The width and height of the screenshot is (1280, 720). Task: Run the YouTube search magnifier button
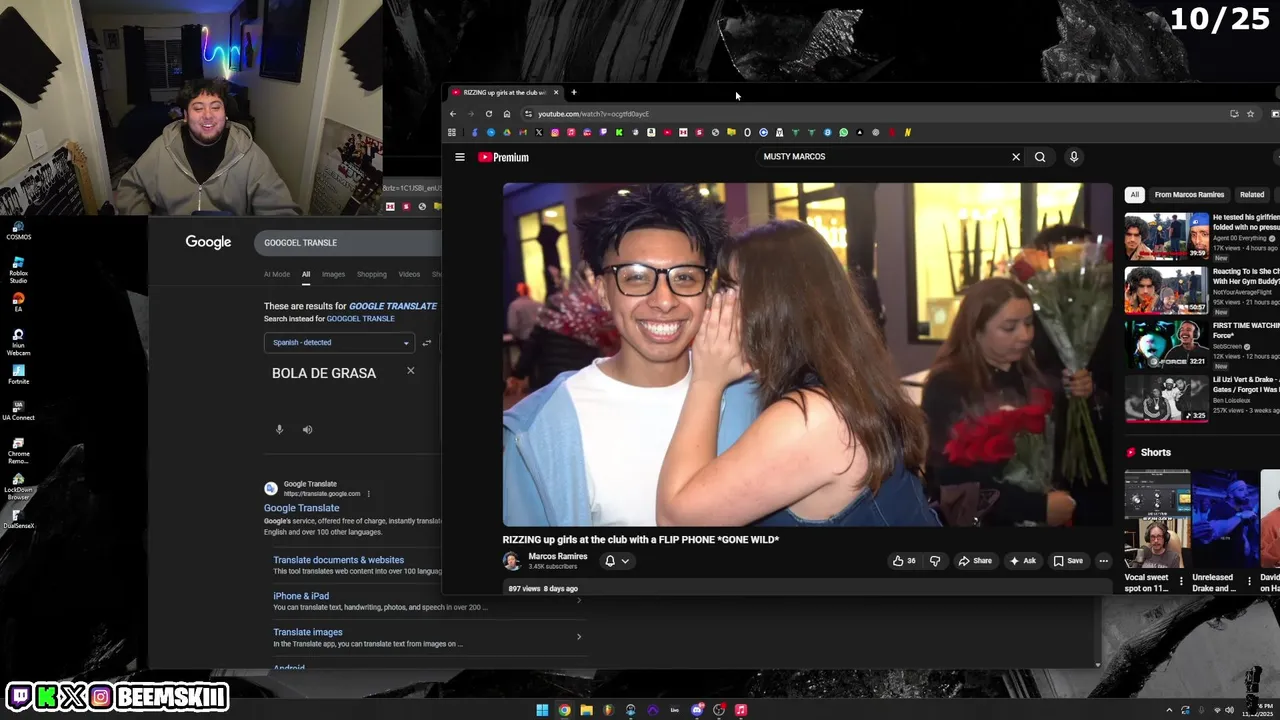1040,157
